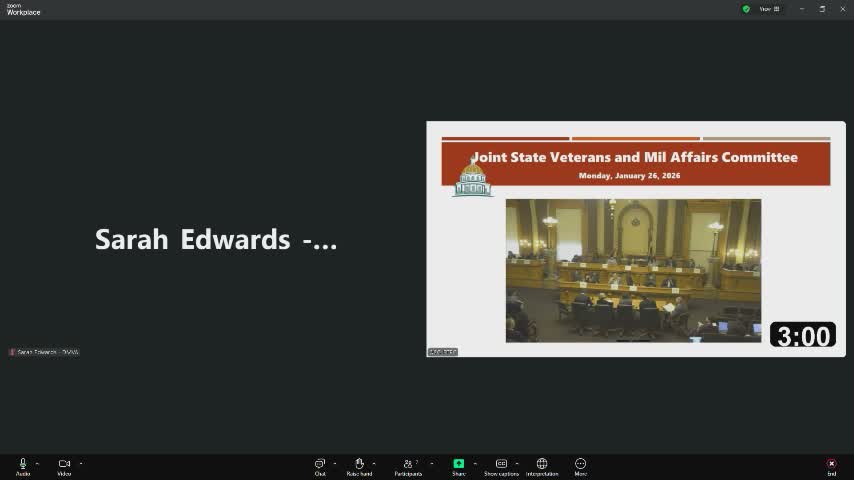Unmute the microphone with Audio button
The height and width of the screenshot is (480, 854).
pos(22,464)
